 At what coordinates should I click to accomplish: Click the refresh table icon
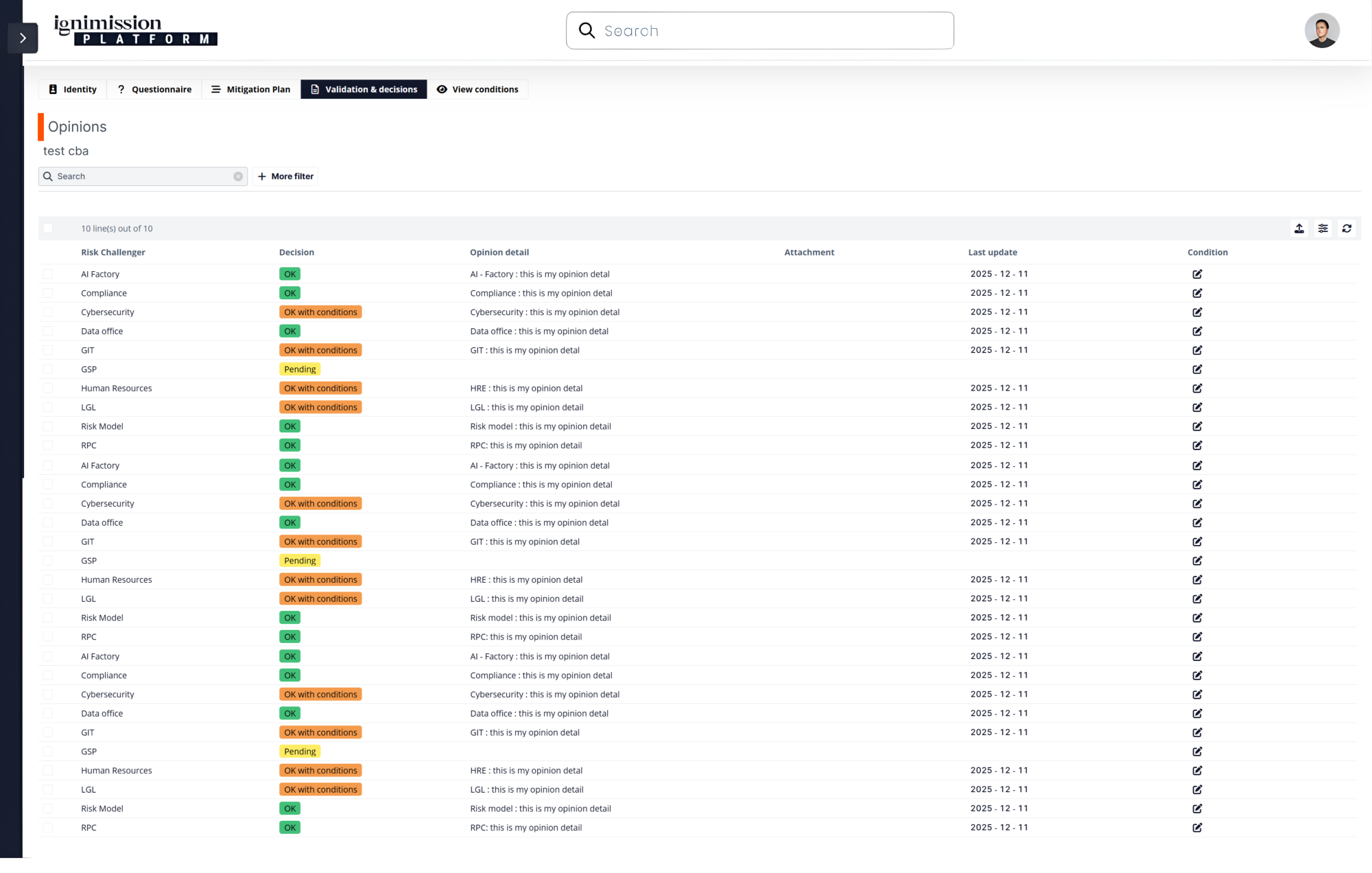point(1347,229)
